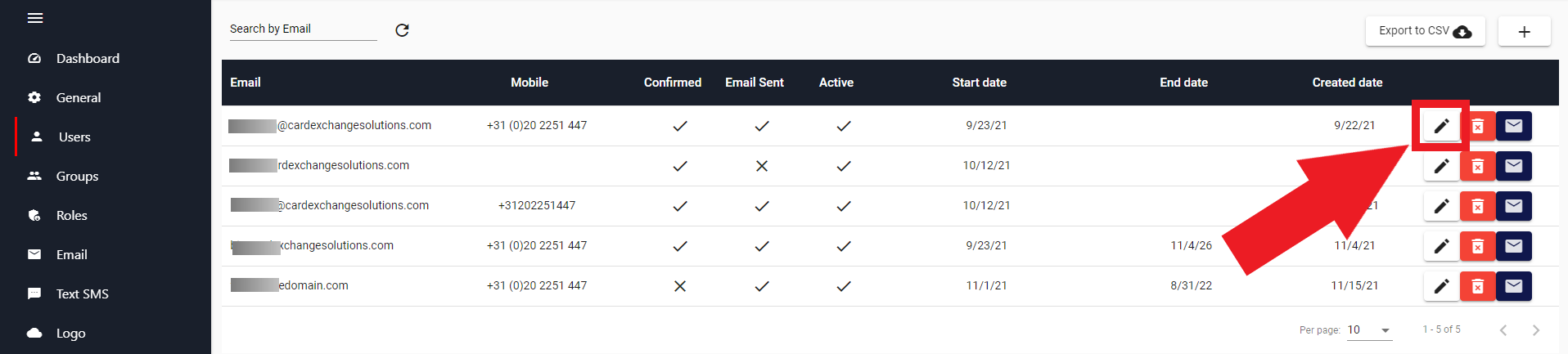Select Roles in the sidebar
The width and height of the screenshot is (1568, 354).
coord(71,215)
